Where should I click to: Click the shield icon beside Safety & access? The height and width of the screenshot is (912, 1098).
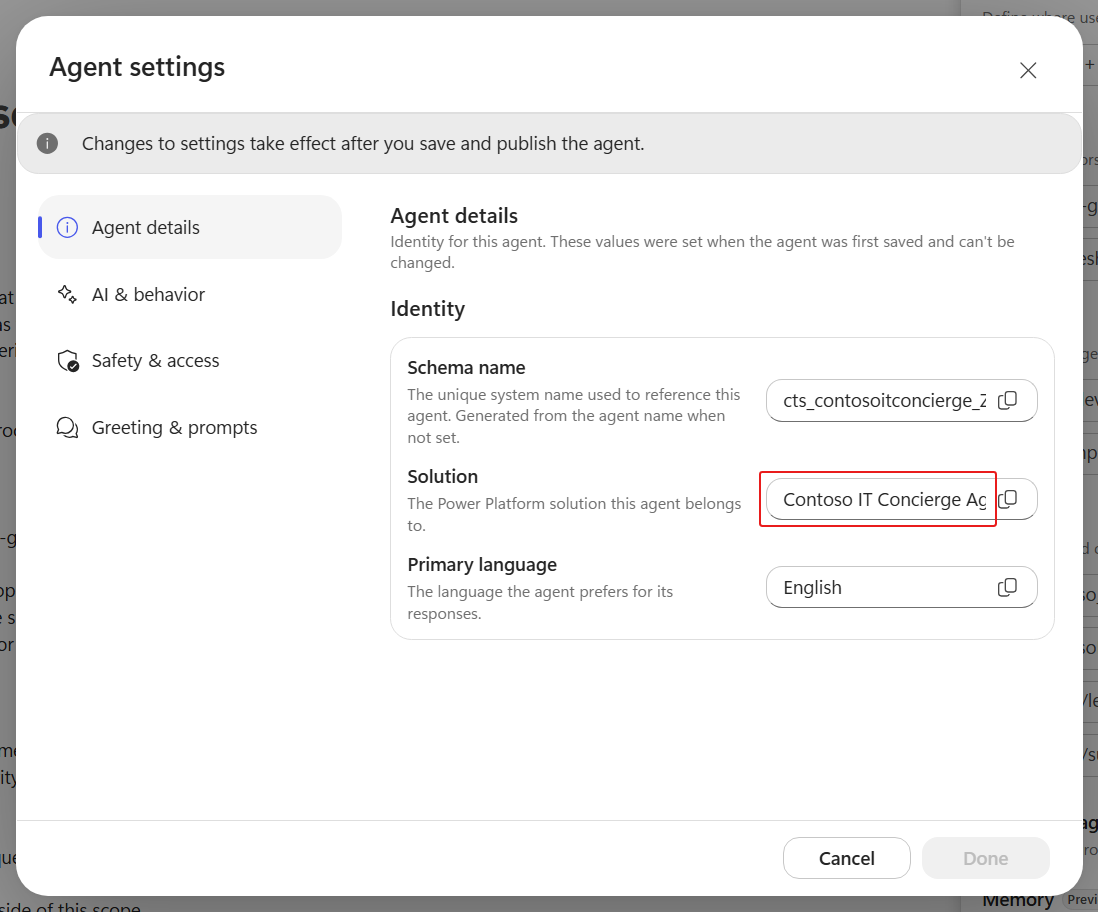click(x=68, y=361)
